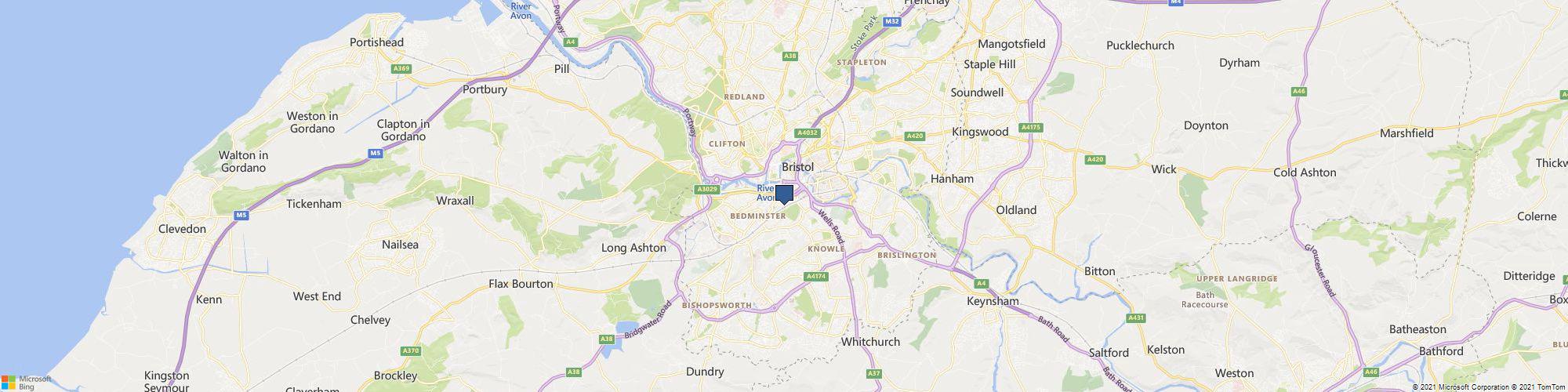Select the Clevedon town label
1568x392 pixels.
182,229
